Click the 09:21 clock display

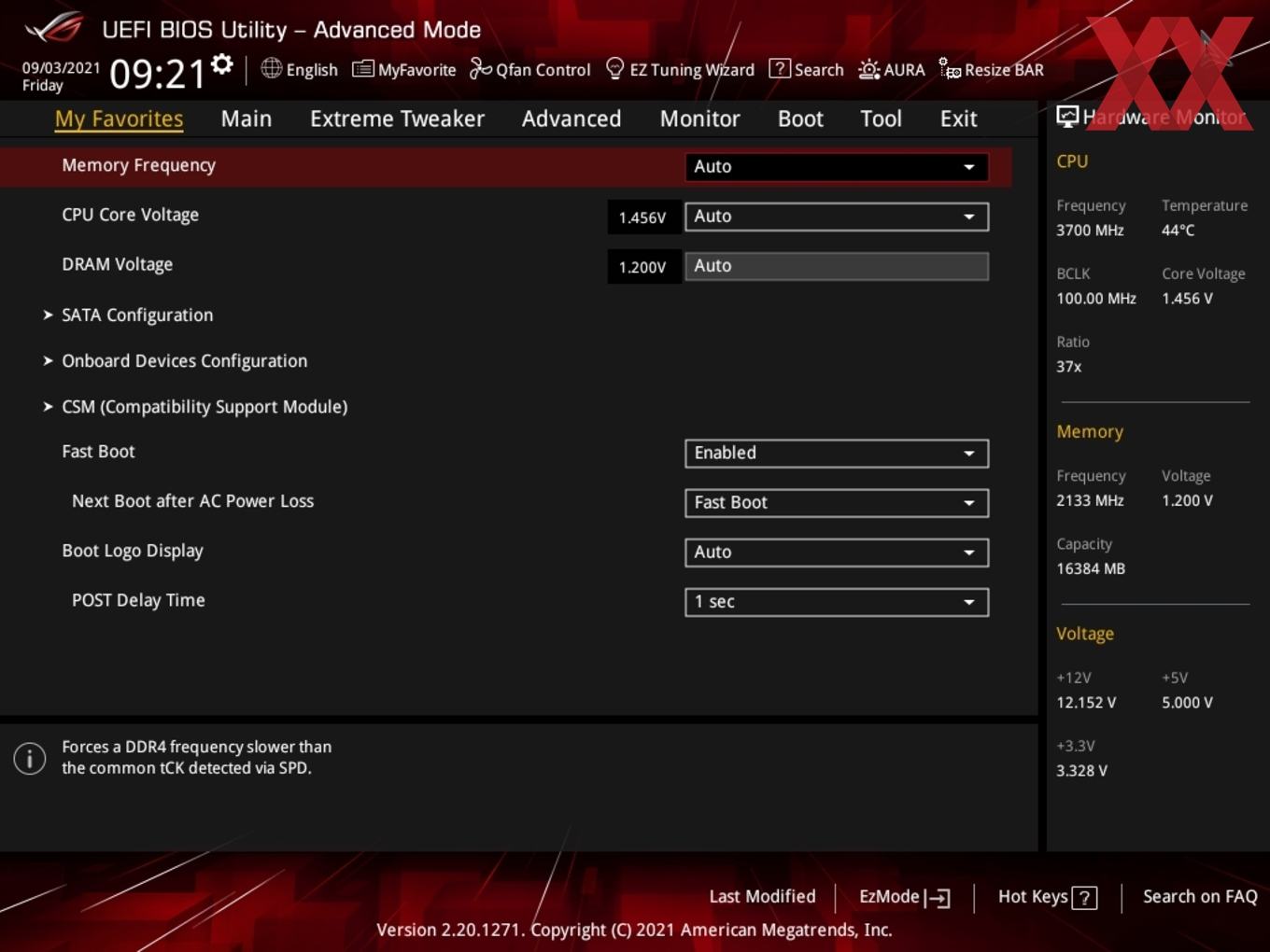point(157,74)
